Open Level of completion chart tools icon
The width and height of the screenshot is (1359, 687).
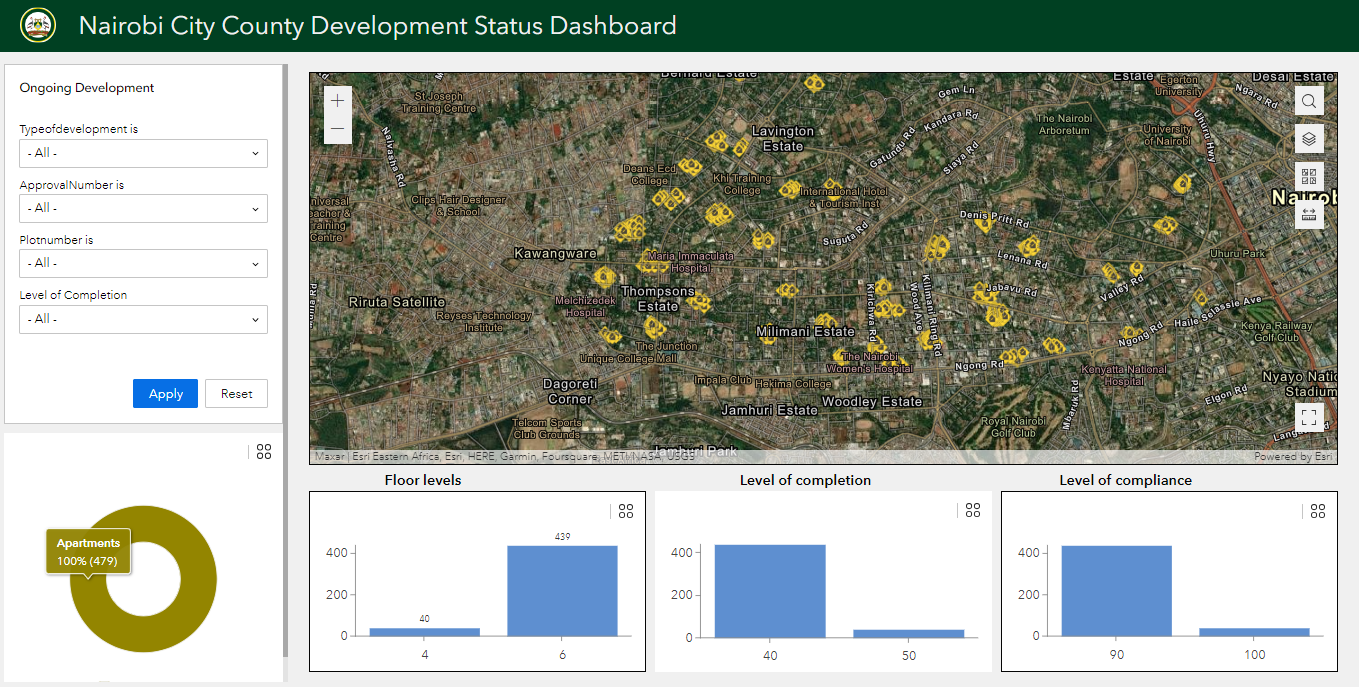[x=973, y=510]
